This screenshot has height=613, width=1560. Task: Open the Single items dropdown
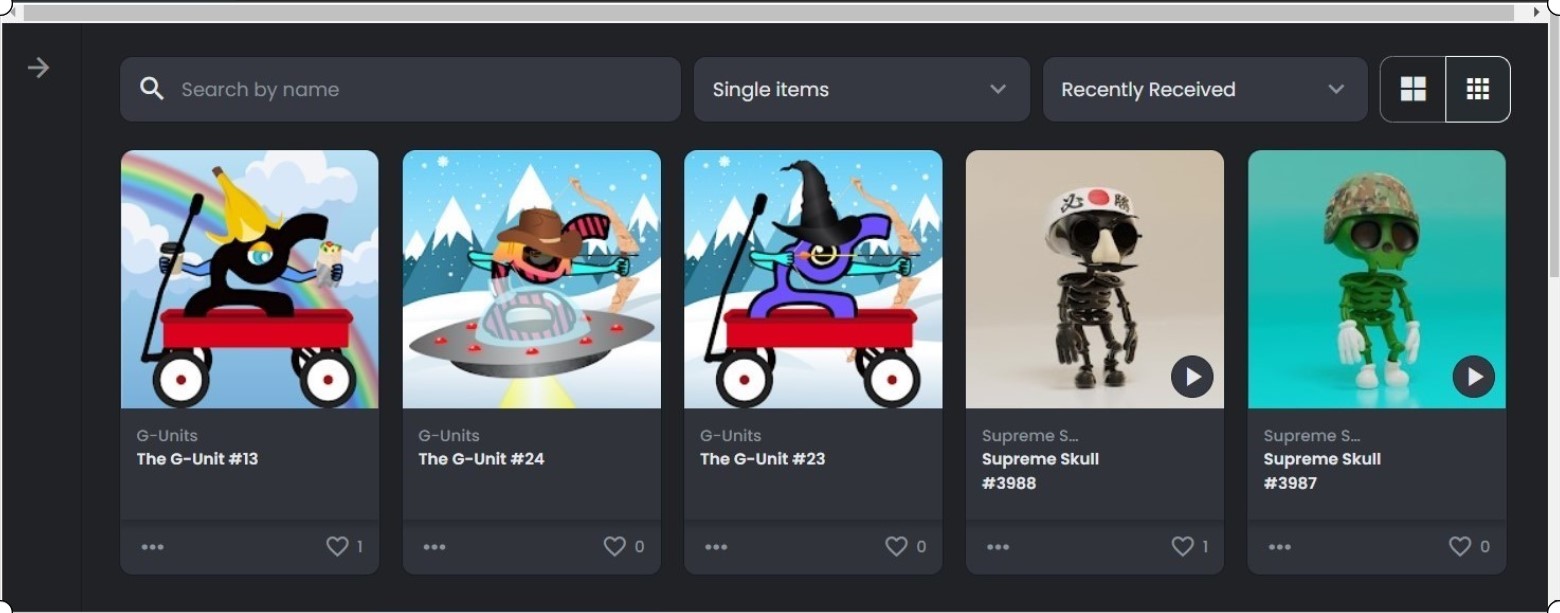point(862,89)
